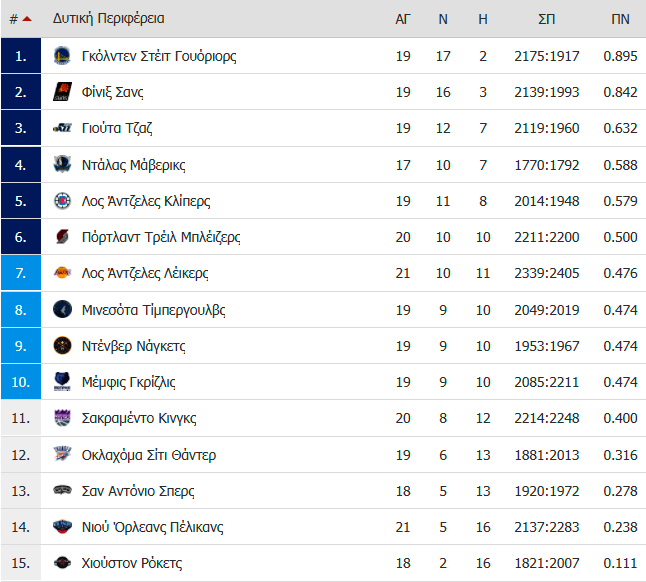The image size is (646, 582).
Task: Sort table by Ν wins column
Action: pos(443,19)
